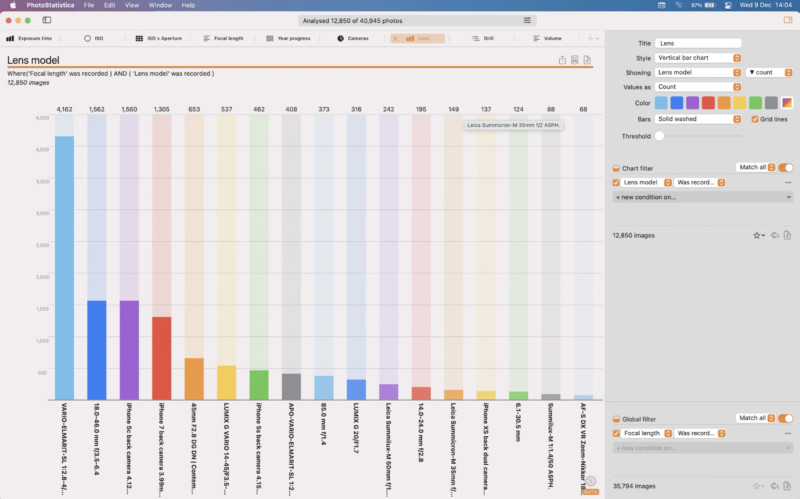800x499 pixels.
Task: Open the Style dropdown showing Vertical bar chart
Action: [699, 58]
